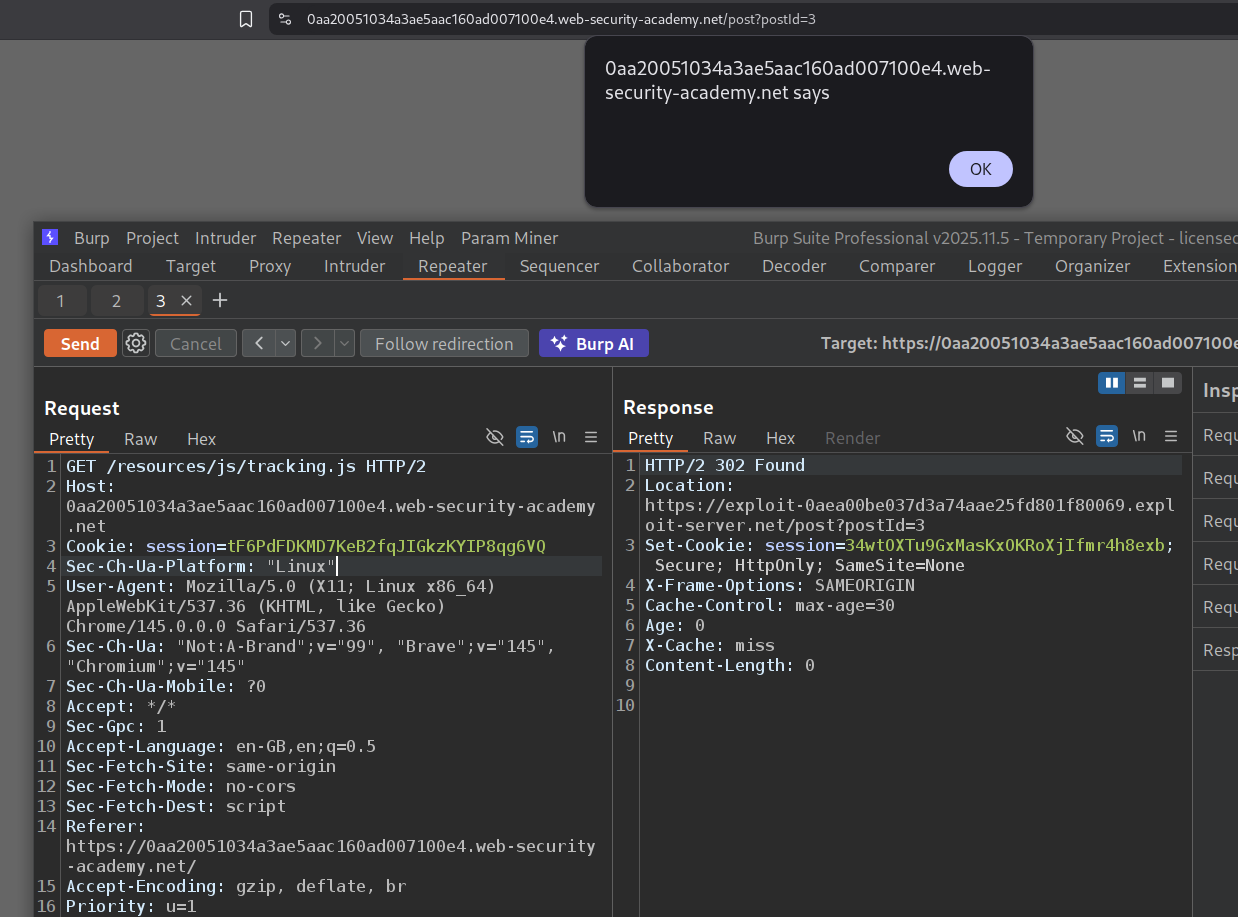
Task: Switch to the Proxy tab
Action: point(270,266)
